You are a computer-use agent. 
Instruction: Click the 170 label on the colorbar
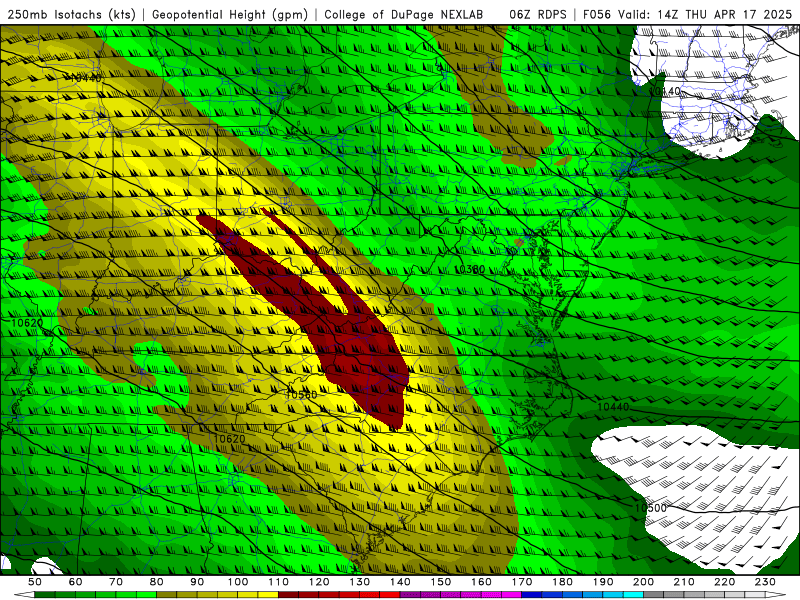point(522,582)
